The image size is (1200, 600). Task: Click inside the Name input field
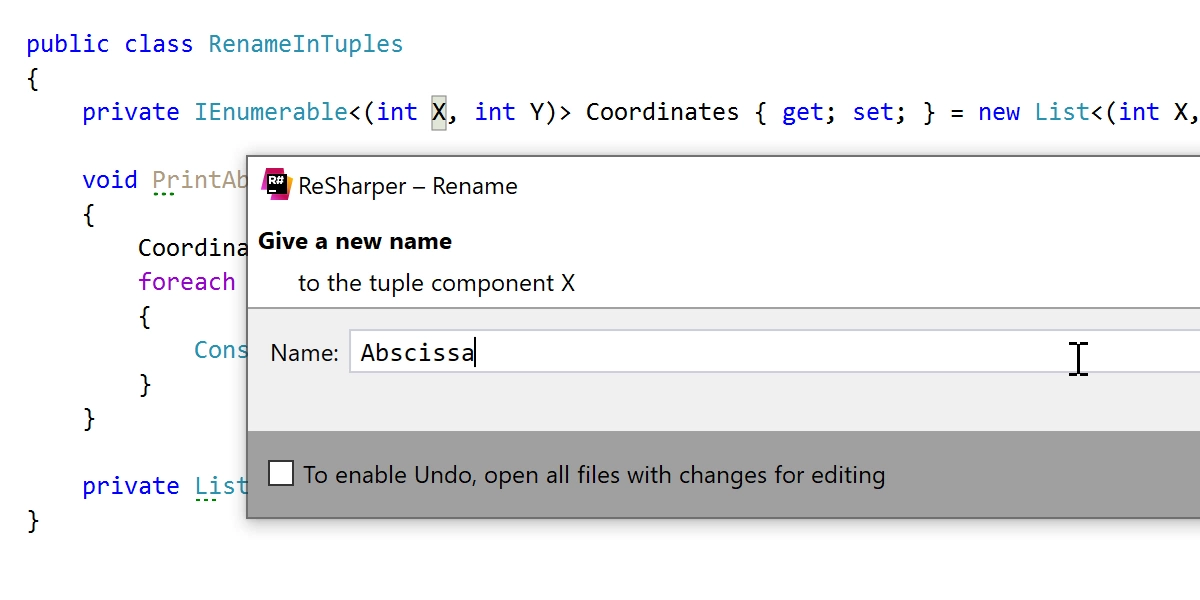pos(775,352)
